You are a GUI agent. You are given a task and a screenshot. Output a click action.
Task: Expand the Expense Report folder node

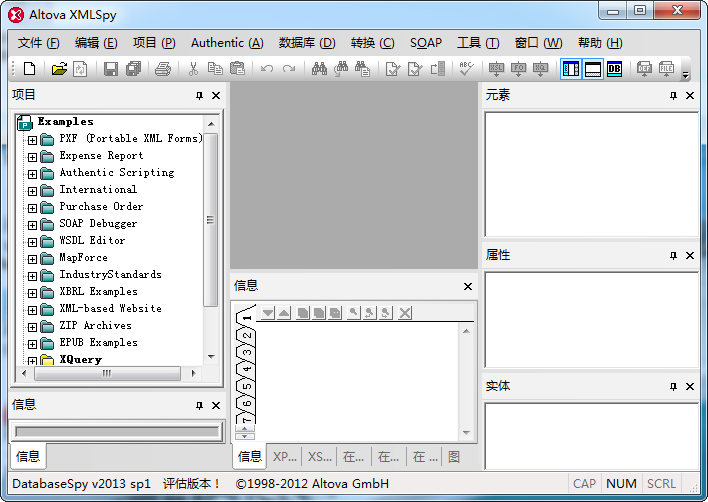pos(32,158)
